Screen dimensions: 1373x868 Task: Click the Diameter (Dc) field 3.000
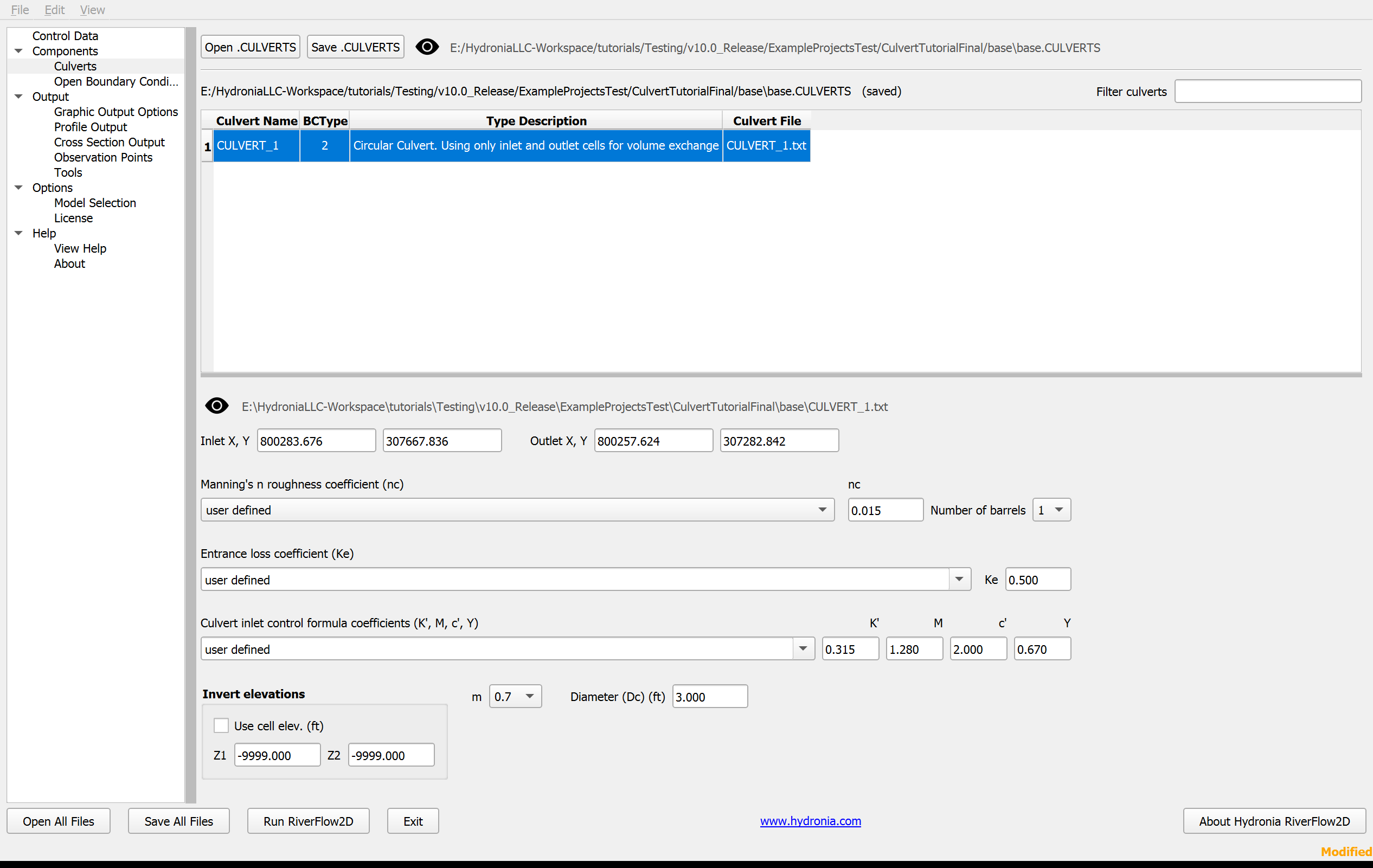(x=710, y=697)
